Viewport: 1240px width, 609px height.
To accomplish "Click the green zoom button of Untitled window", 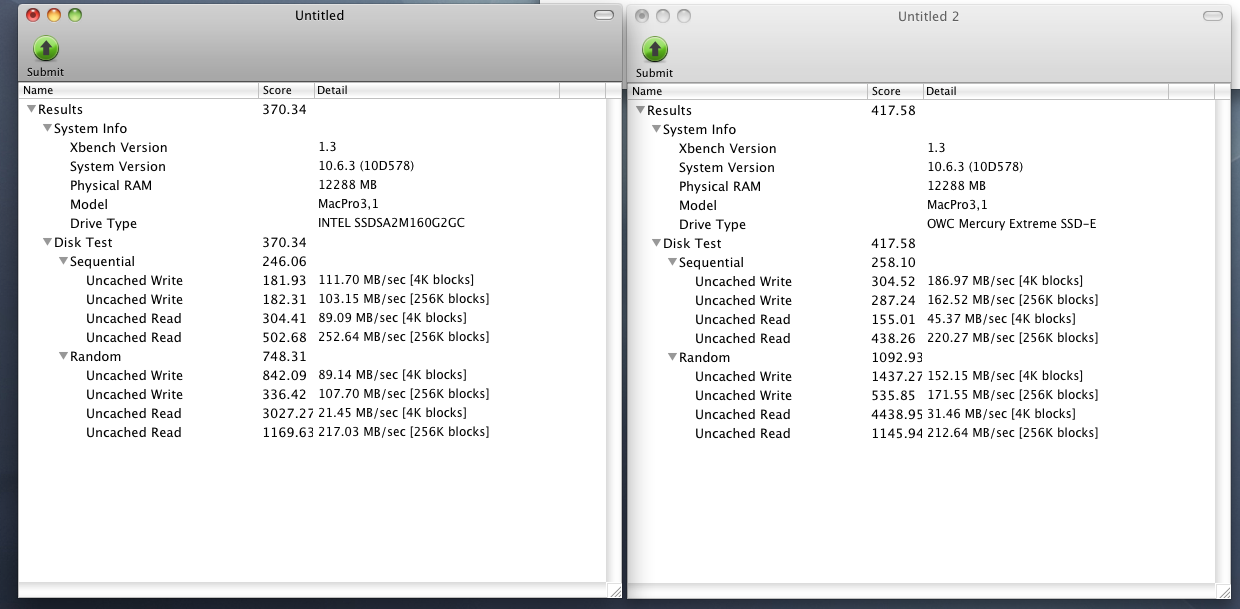I will 75,15.
